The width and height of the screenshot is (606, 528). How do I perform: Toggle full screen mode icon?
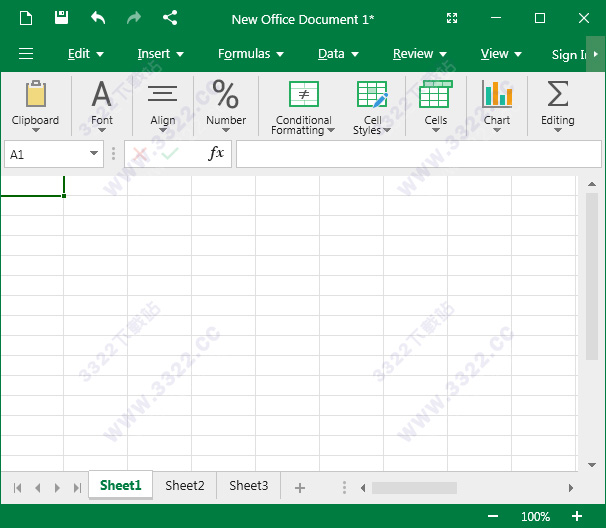click(x=452, y=18)
